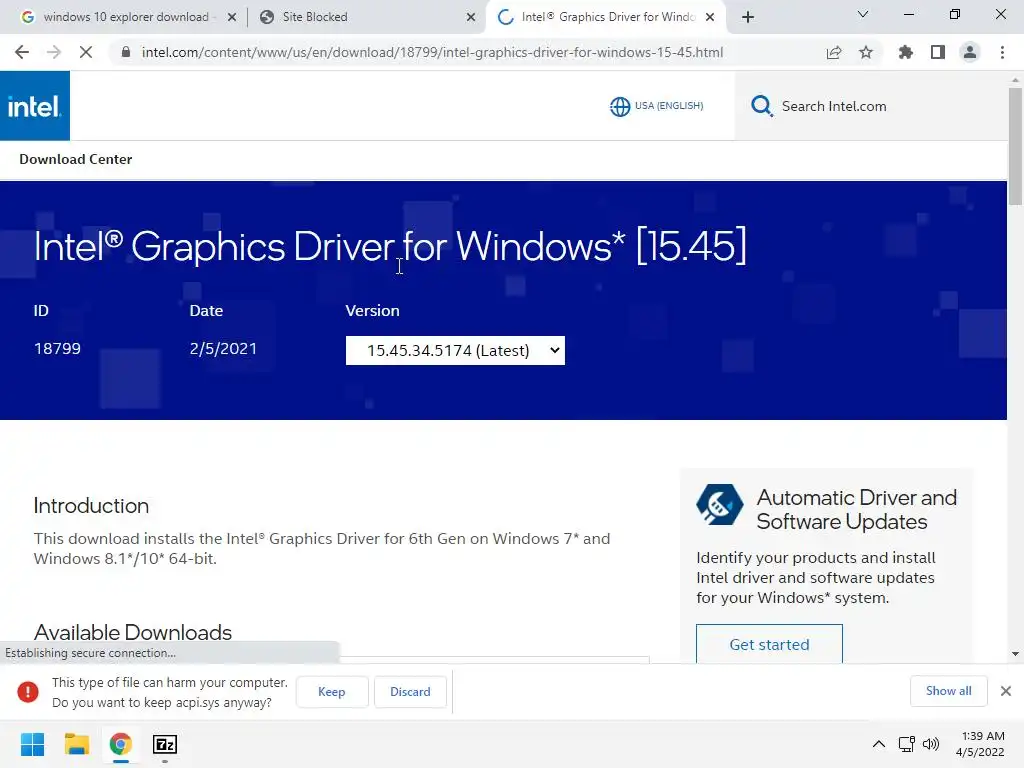Open the Chrome three-dot menu
The image size is (1024, 768).
point(1002,52)
